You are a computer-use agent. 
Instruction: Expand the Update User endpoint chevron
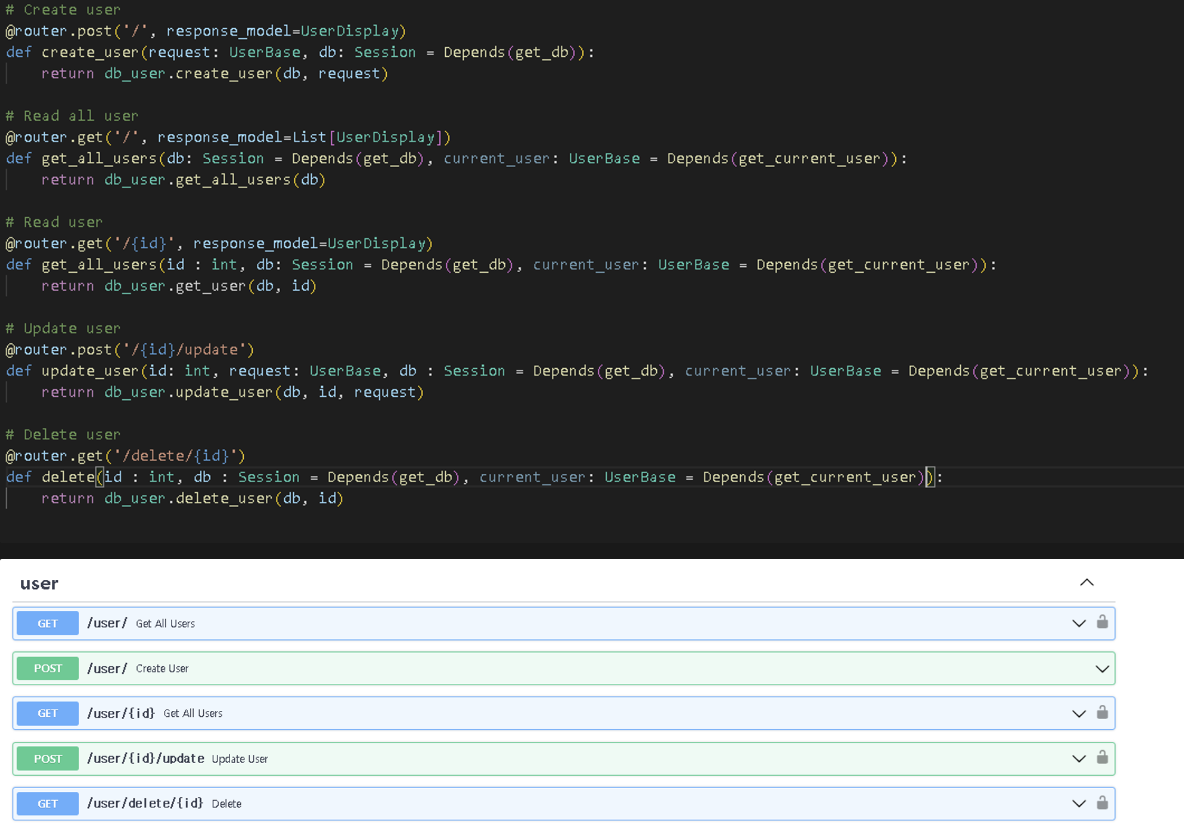pos(1079,758)
